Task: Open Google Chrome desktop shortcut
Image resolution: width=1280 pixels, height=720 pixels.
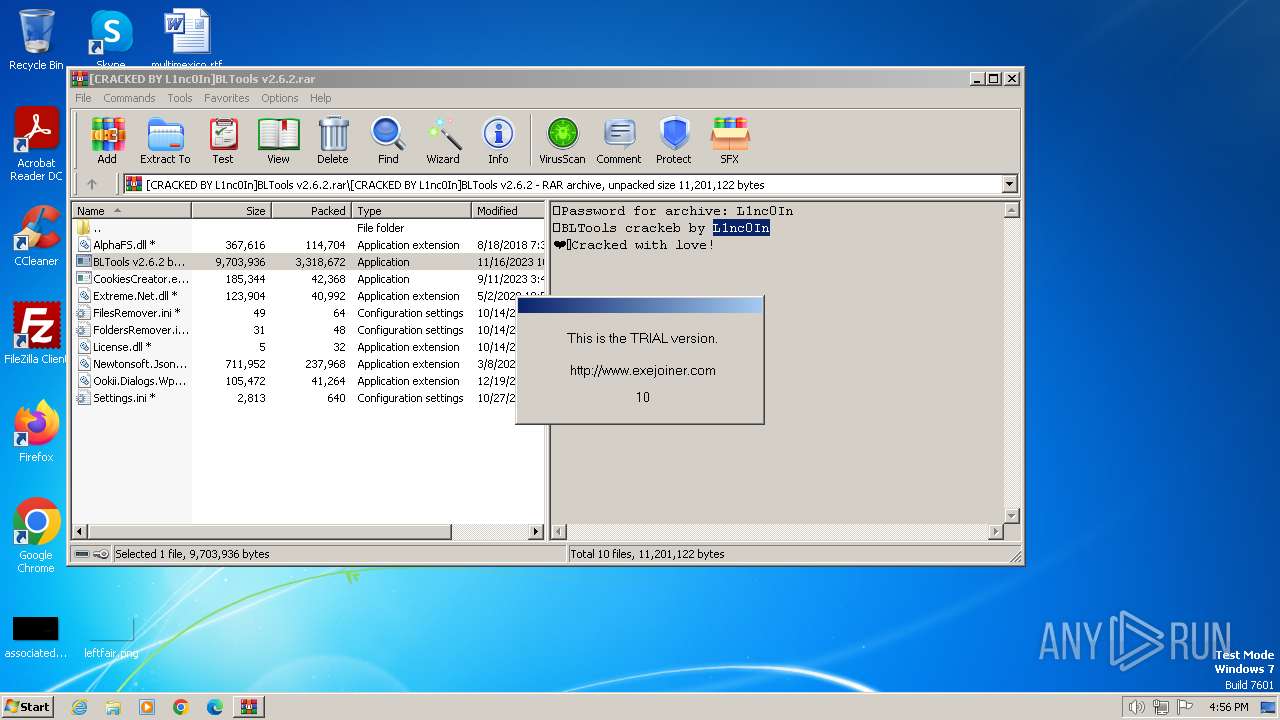Action: (36, 536)
